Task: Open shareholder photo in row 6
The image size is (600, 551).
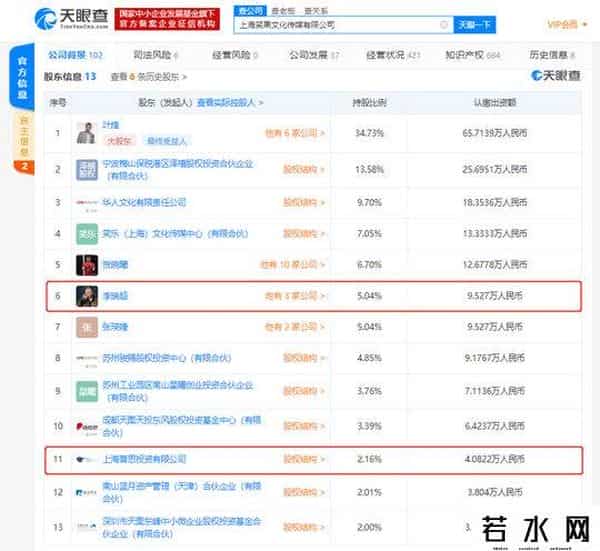Action: tap(87, 296)
